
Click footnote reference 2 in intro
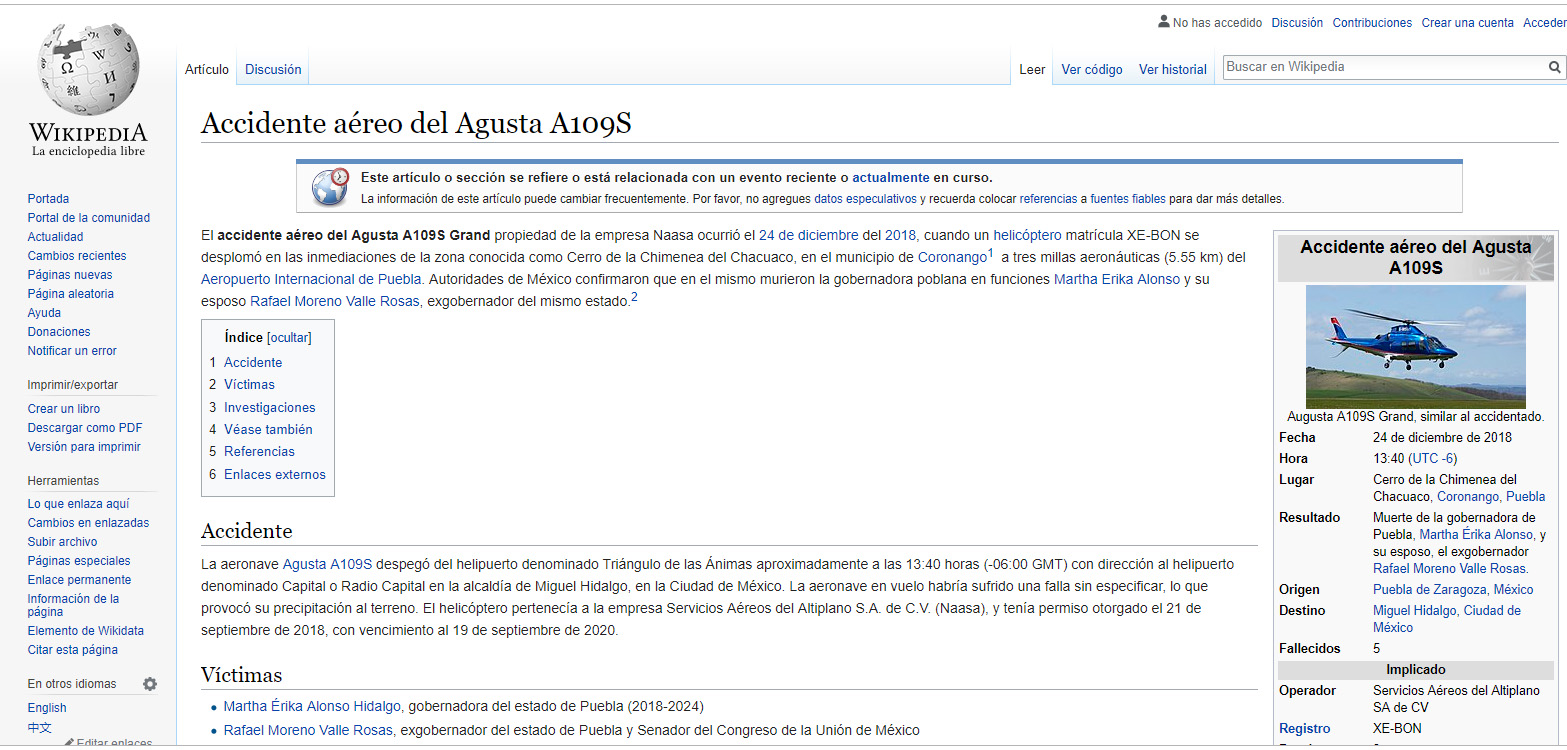(634, 297)
